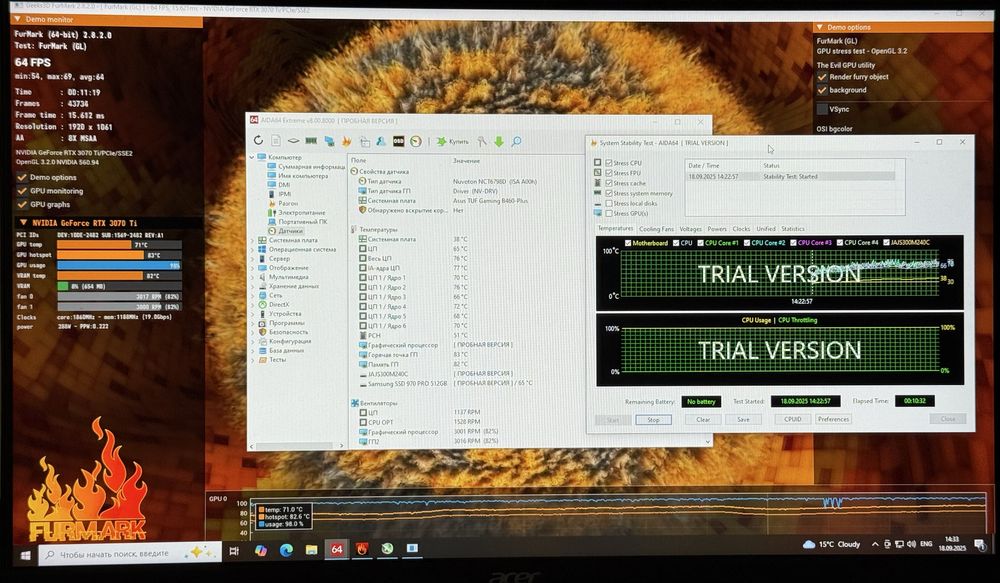This screenshot has height=583, width=1000.
Task: Click the green download arrow icon in AIDA64
Action: coord(499,141)
